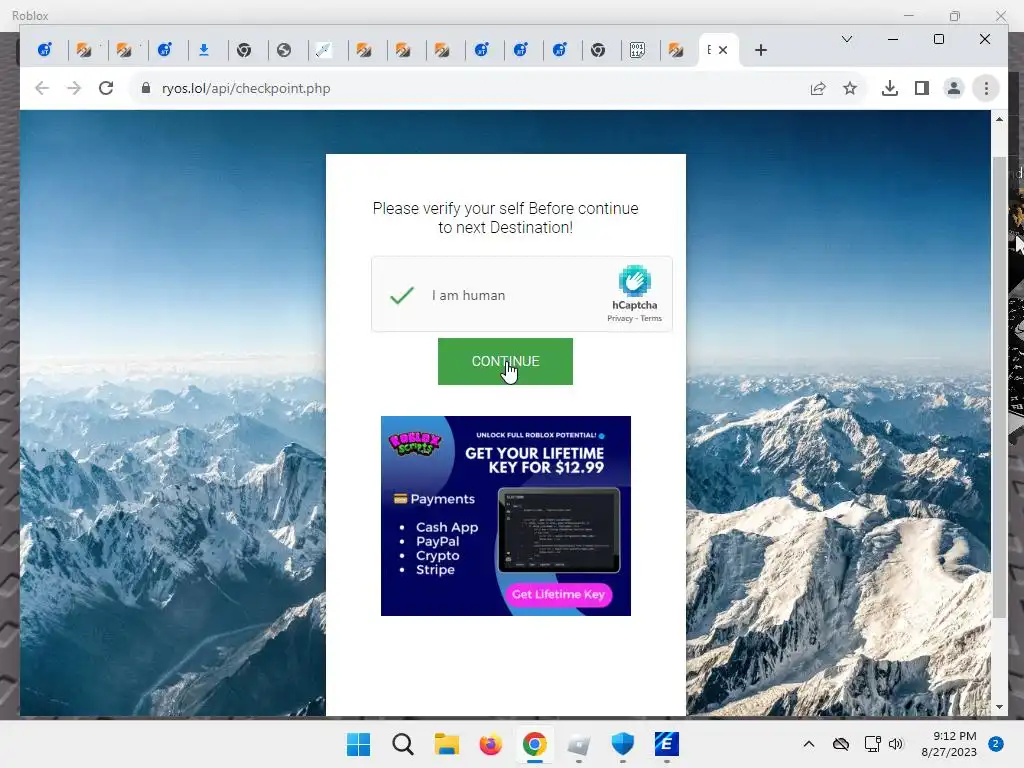Click the green CONTINUE button
Image resolution: width=1024 pixels, height=768 pixels.
505,361
